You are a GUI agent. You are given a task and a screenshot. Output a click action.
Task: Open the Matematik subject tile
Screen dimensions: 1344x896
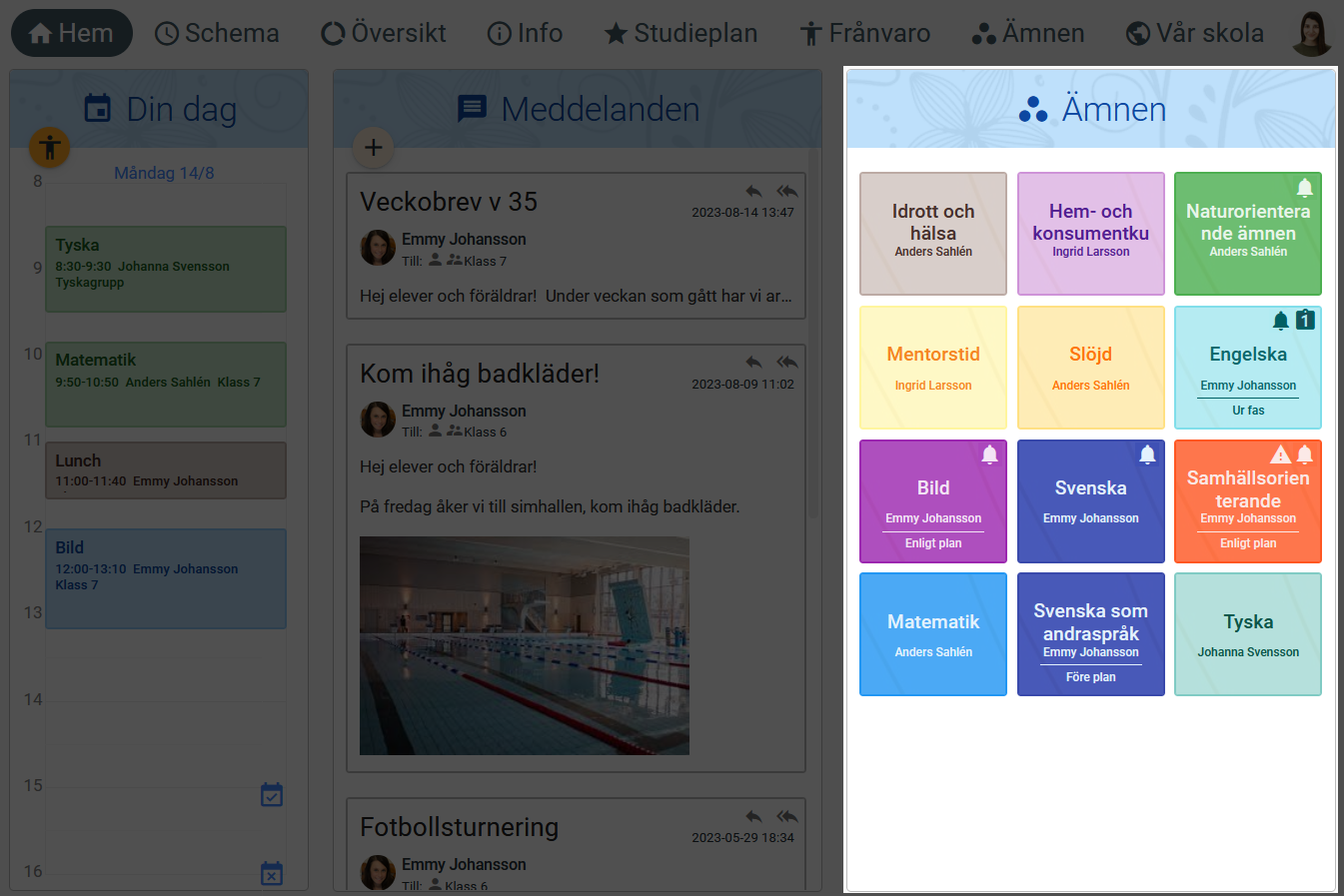tap(932, 634)
